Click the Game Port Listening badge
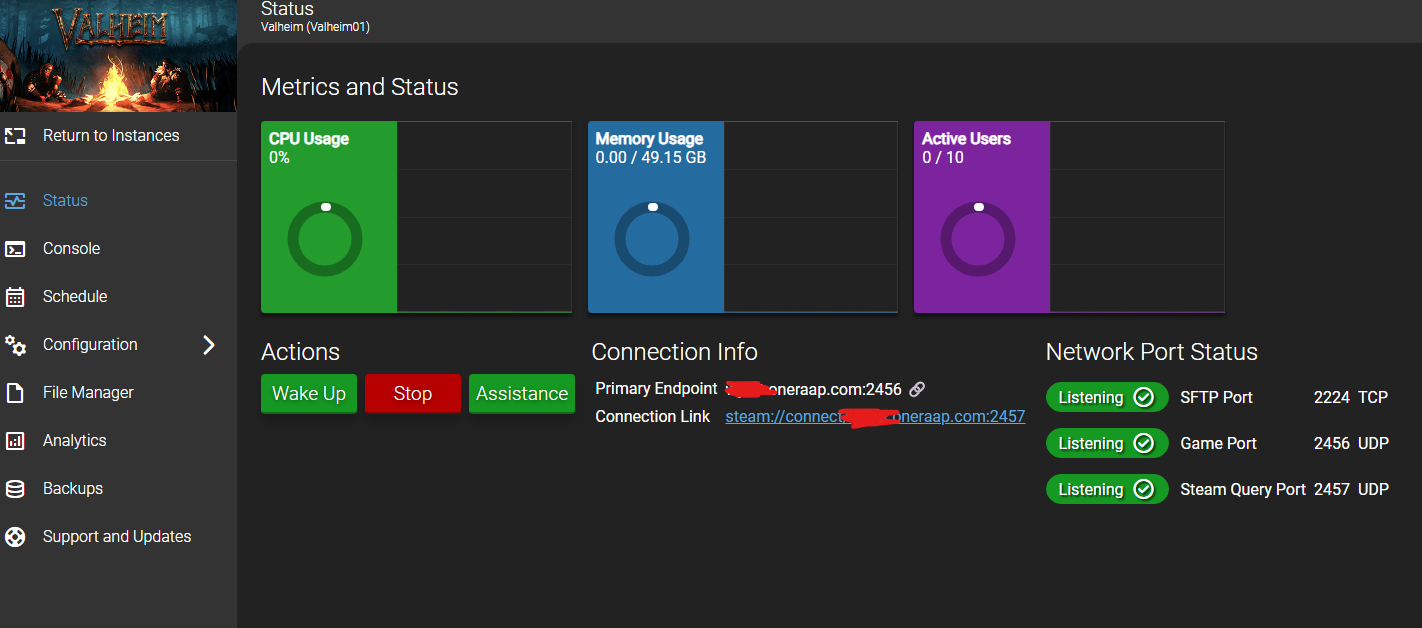This screenshot has height=628, width=1422. [x=1107, y=444]
